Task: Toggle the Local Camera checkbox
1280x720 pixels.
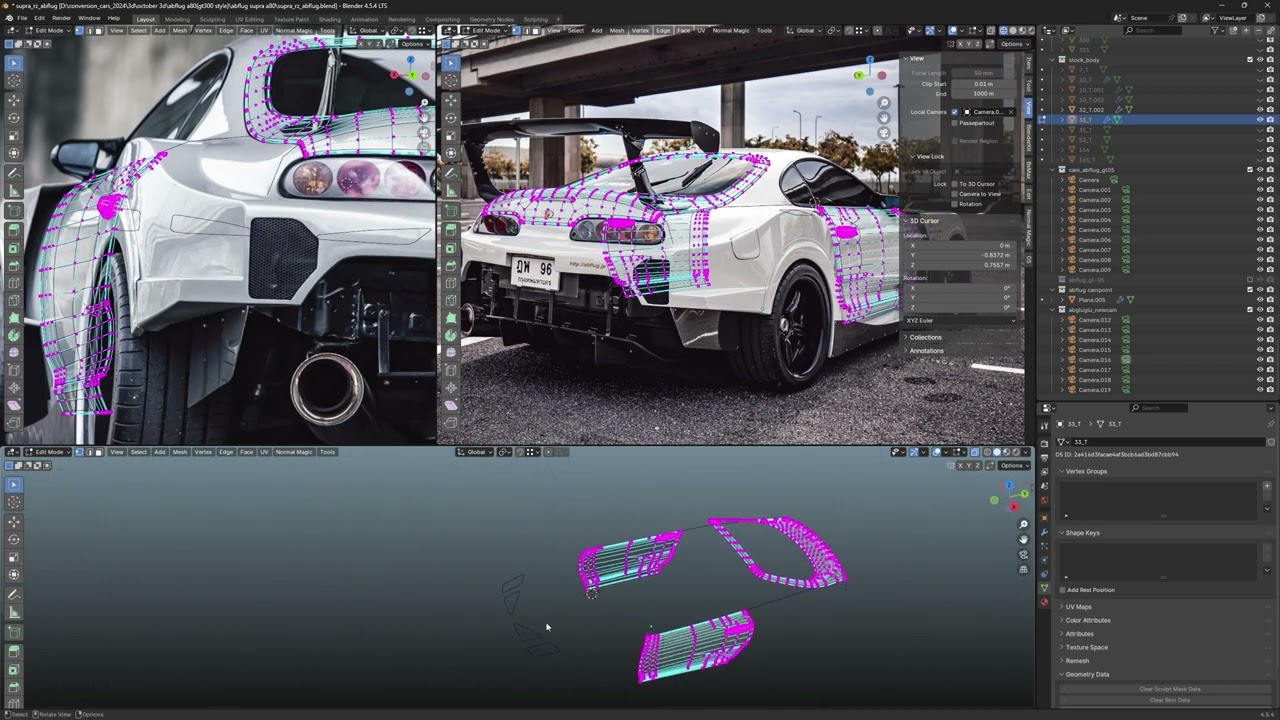Action: [x=955, y=112]
